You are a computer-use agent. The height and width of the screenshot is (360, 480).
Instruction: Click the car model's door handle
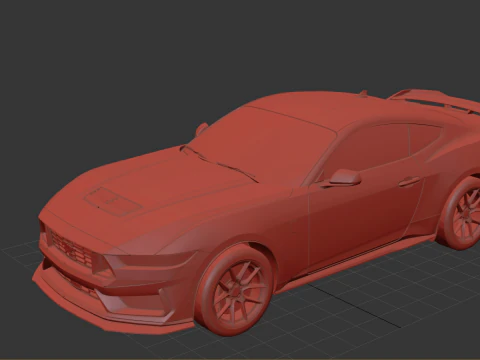[409, 182]
